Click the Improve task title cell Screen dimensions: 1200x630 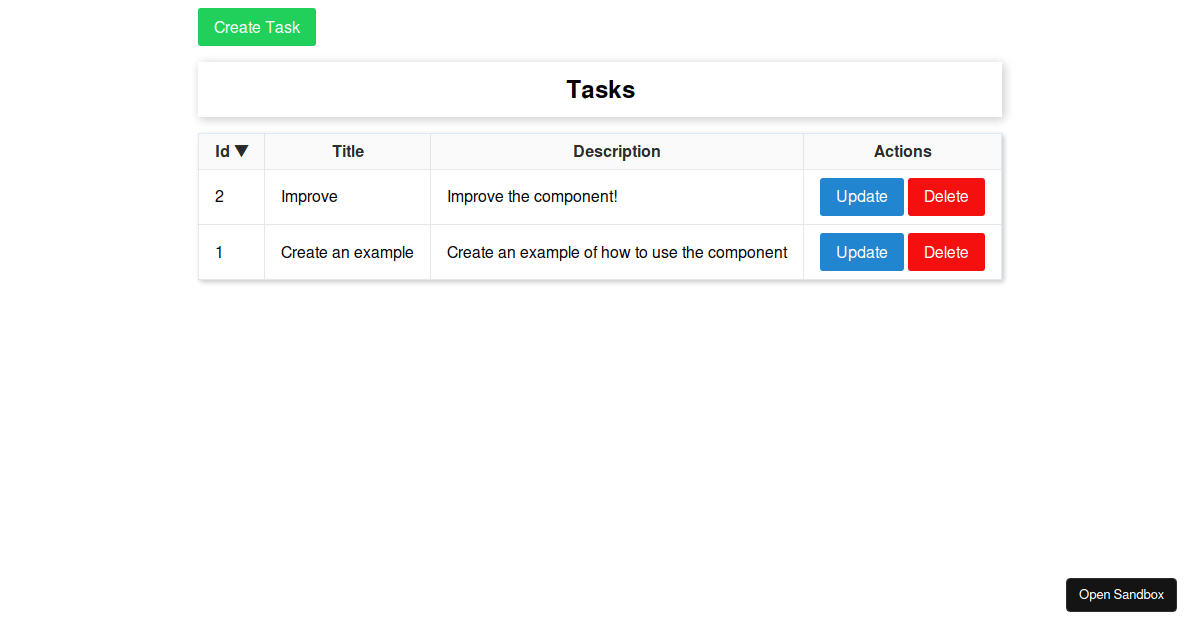[309, 196]
